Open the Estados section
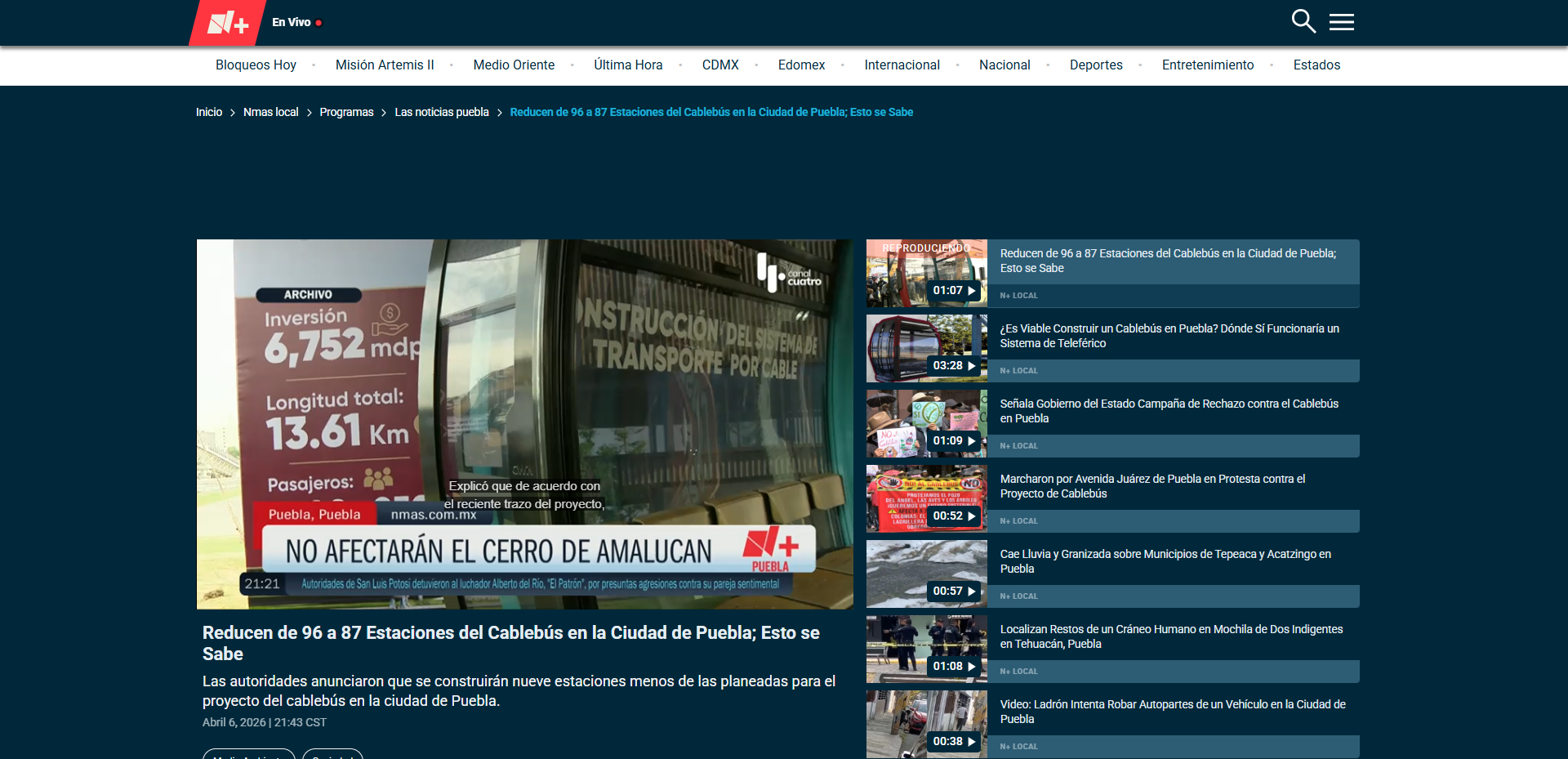The width and height of the screenshot is (1568, 759). 1316,65
